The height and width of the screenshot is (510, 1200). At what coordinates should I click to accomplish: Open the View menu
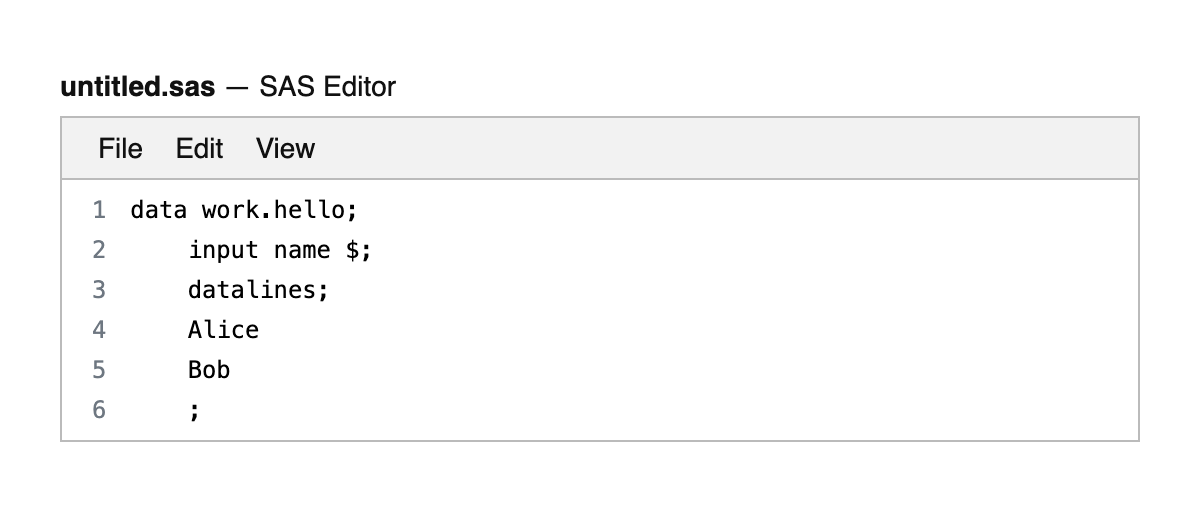tap(285, 149)
